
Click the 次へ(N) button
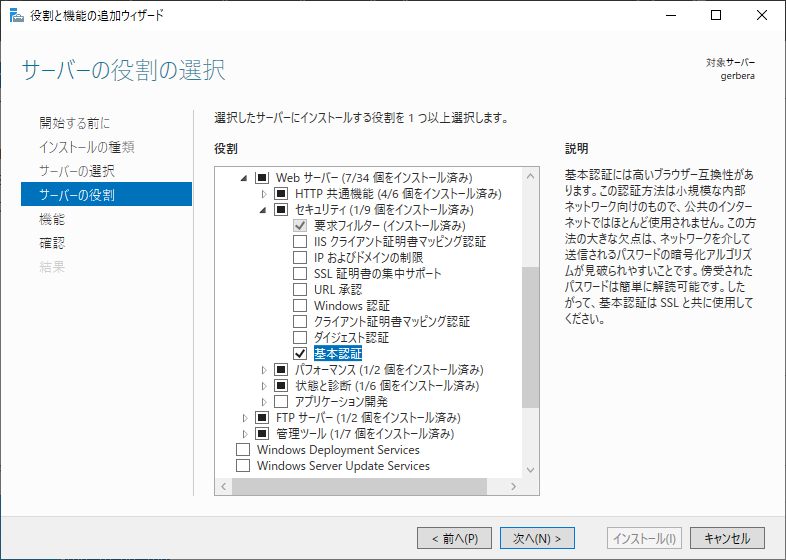click(x=537, y=538)
